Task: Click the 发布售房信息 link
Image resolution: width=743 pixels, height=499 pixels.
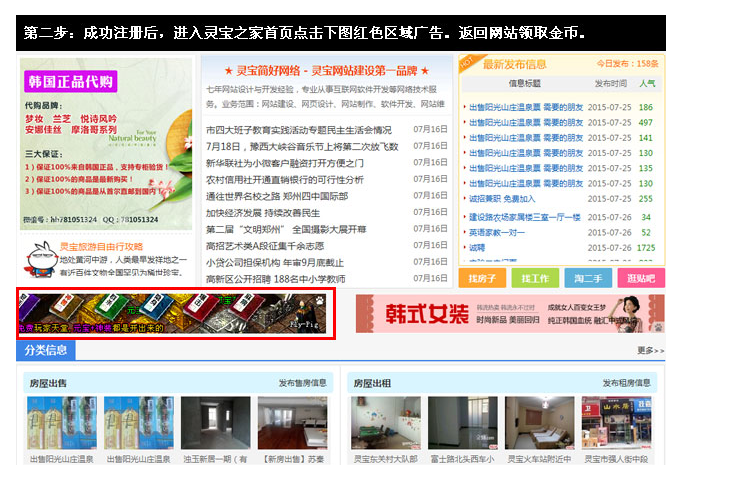Action: pyautogui.click(x=302, y=383)
